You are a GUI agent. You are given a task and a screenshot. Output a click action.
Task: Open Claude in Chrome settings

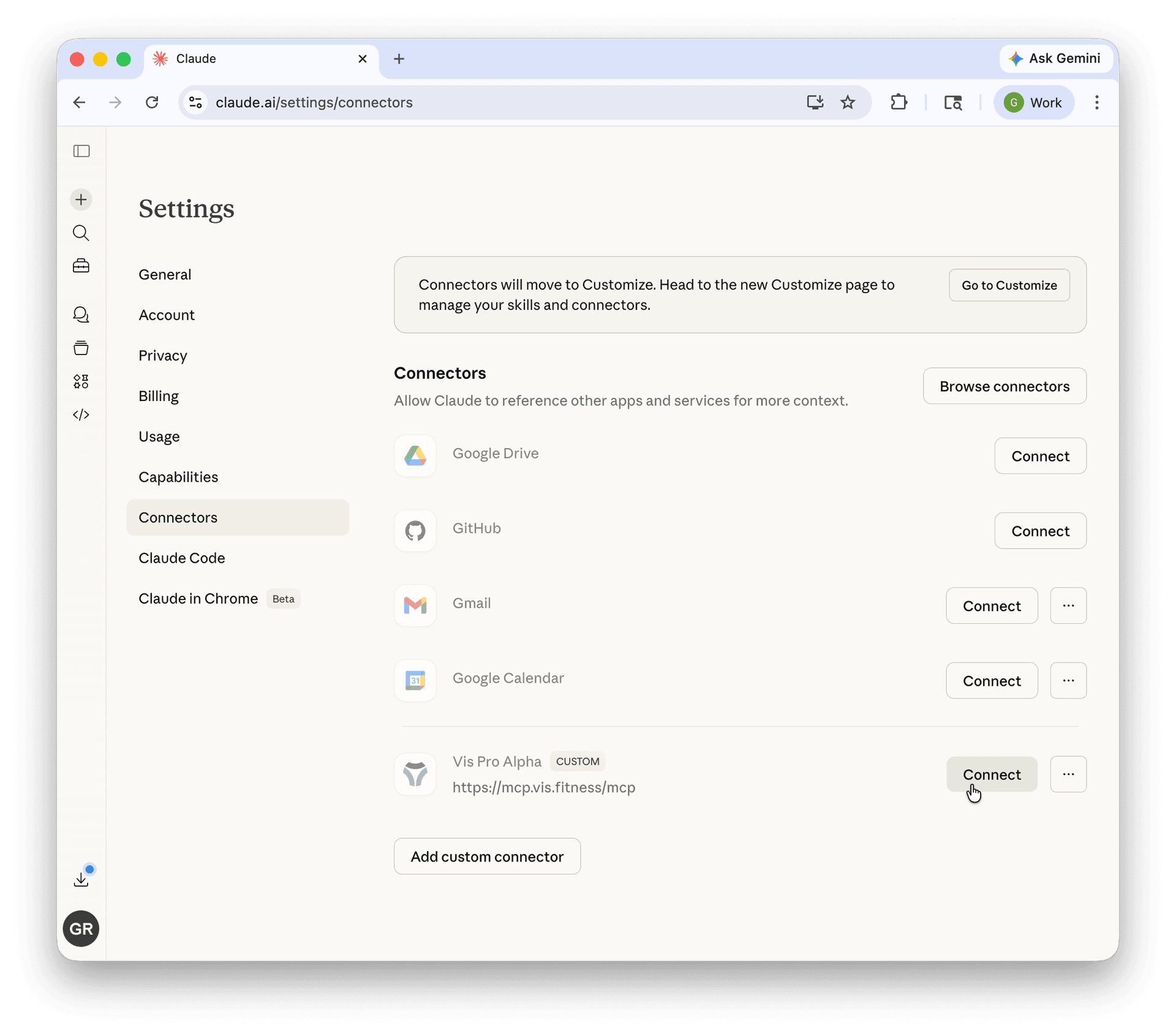(198, 598)
